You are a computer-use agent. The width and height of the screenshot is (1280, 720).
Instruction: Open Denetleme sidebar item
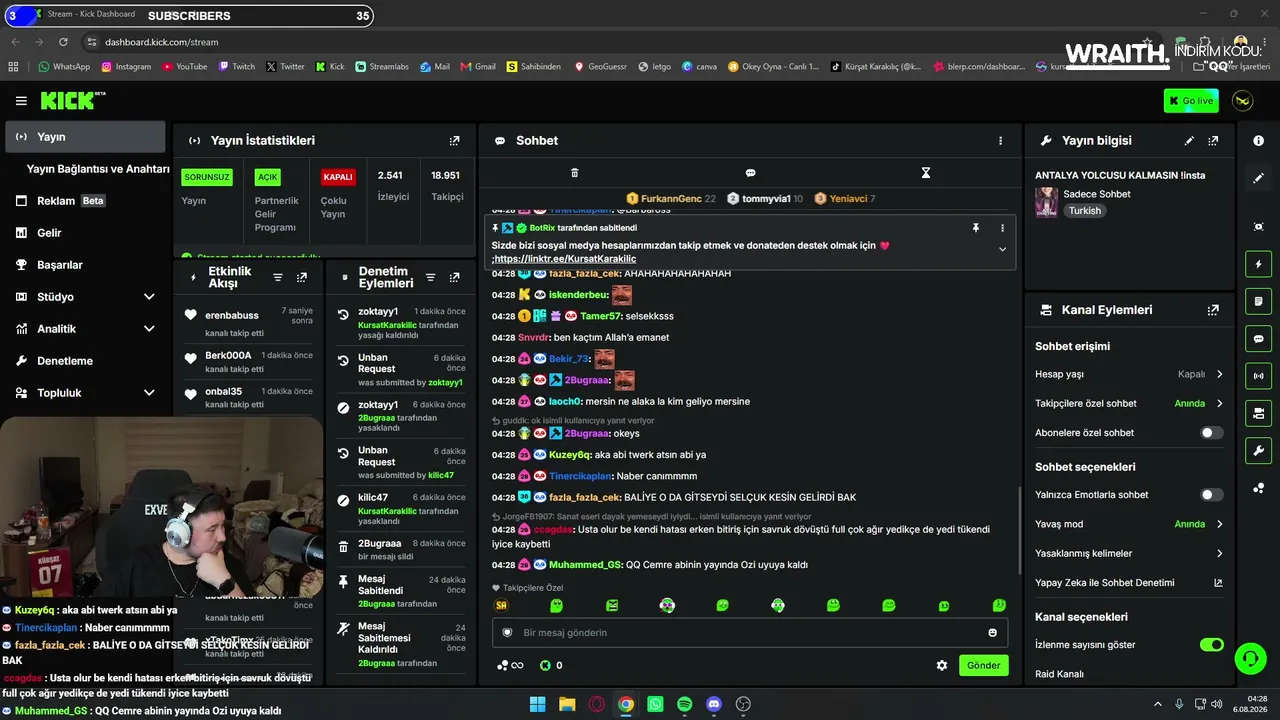click(85, 361)
